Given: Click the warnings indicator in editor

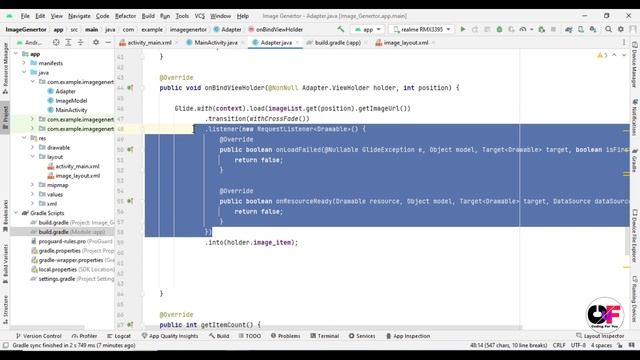Looking at the screenshot, I should point(602,55).
